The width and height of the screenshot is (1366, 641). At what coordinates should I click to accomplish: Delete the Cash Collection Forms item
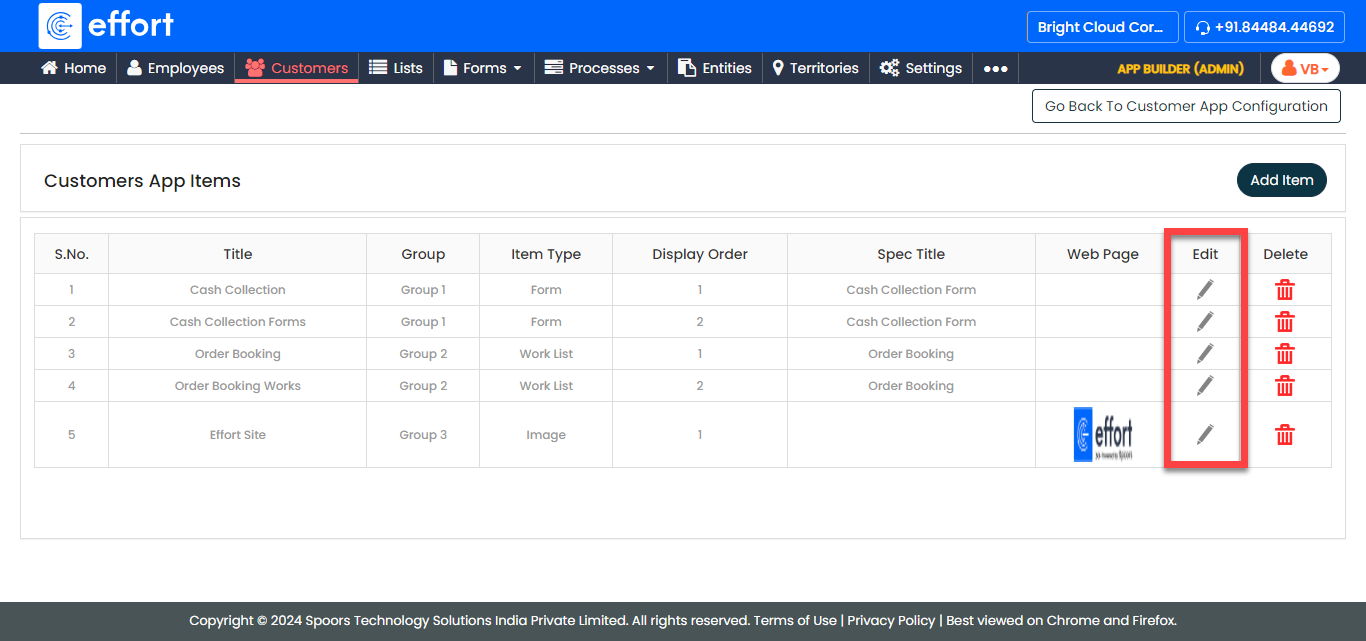click(x=1285, y=322)
